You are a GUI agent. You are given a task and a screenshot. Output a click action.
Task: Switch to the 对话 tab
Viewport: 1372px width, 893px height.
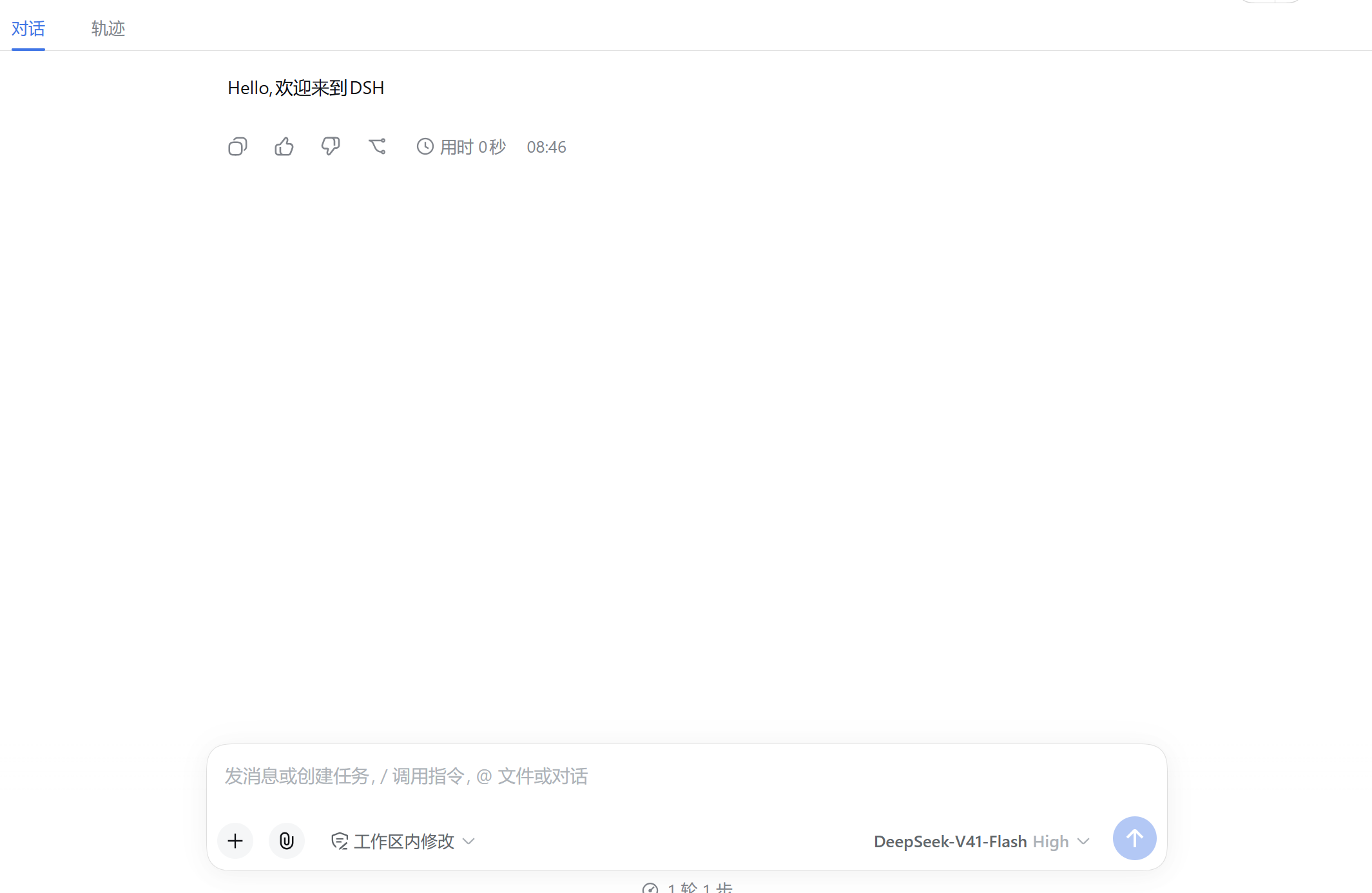(x=28, y=28)
